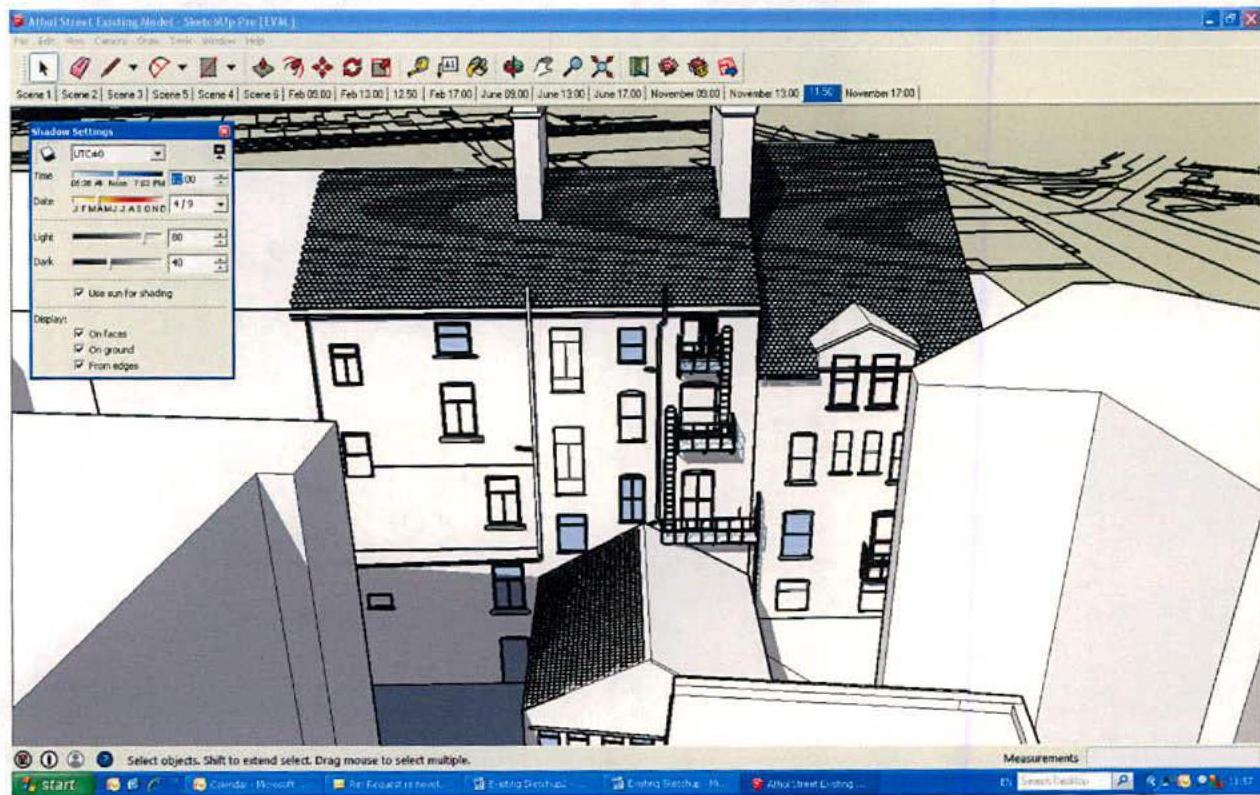Toggle Use sun for shading

tap(79, 292)
